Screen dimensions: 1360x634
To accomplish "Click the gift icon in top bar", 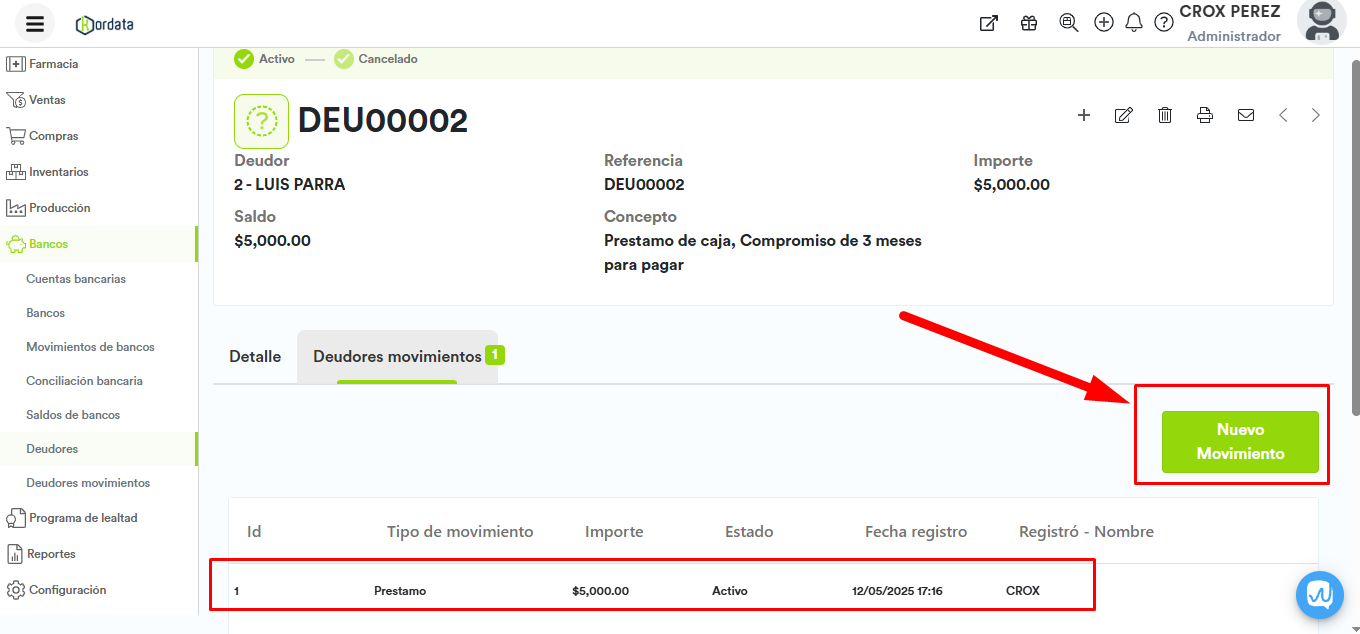I will (1029, 23).
